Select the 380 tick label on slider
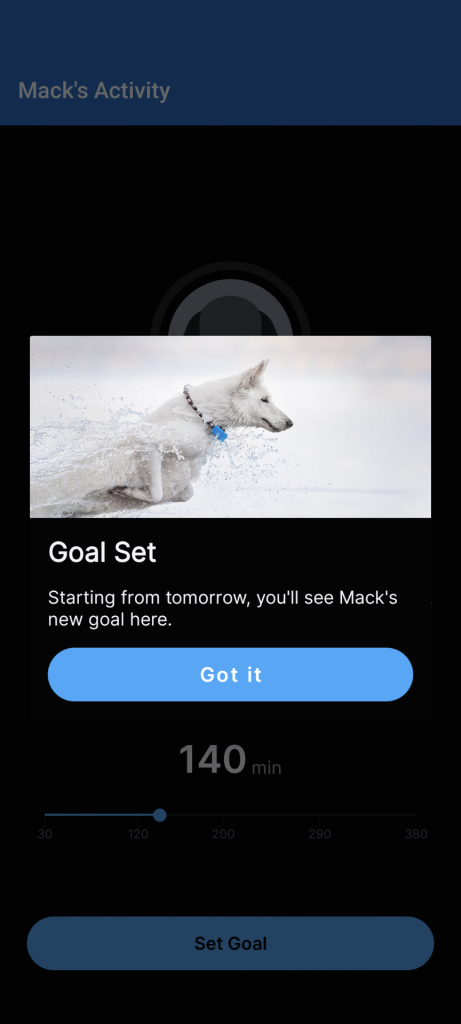Viewport: 461px width, 1024px height. [x=416, y=834]
